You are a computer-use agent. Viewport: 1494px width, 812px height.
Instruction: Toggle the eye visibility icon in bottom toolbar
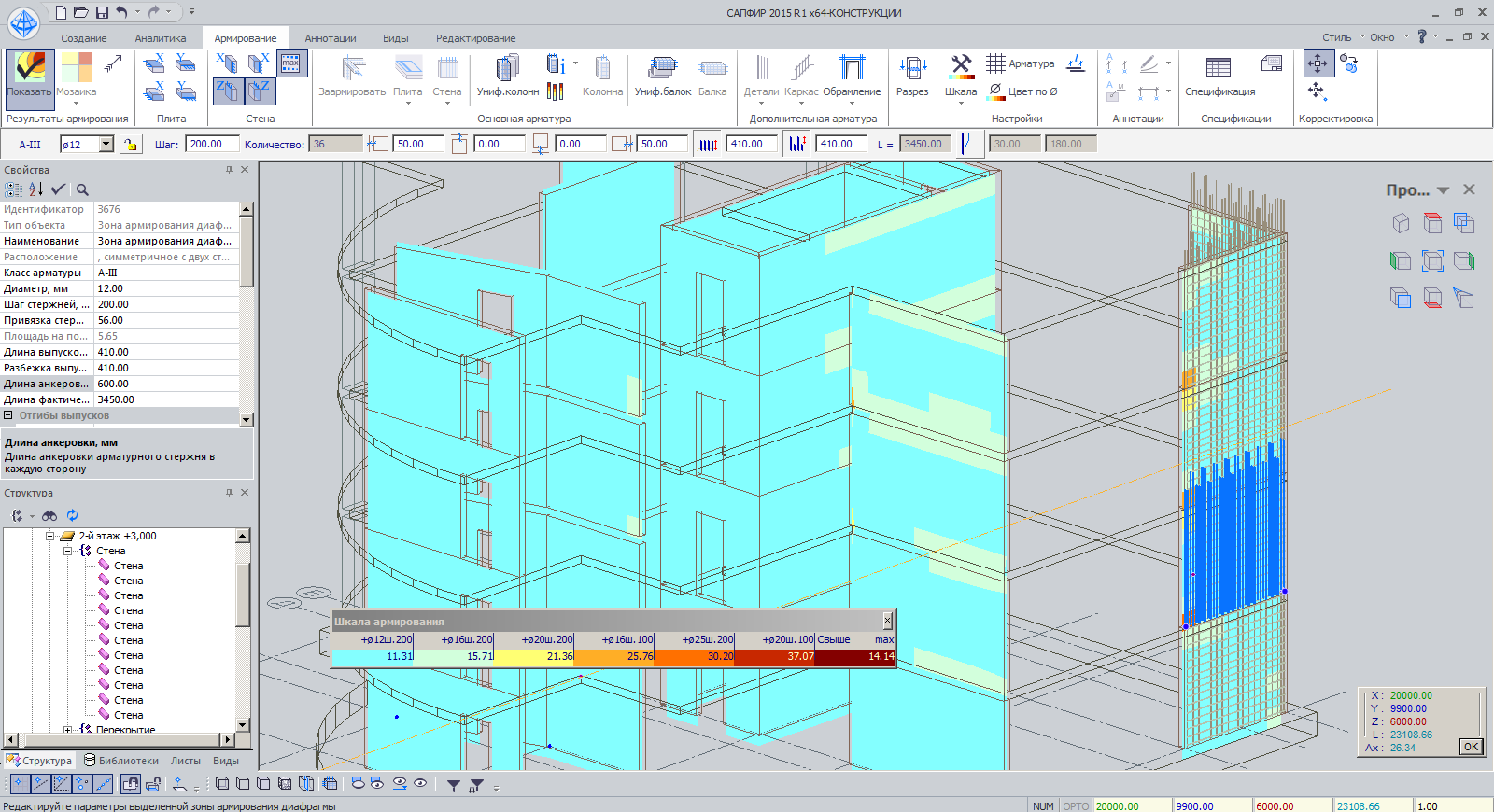[x=420, y=784]
